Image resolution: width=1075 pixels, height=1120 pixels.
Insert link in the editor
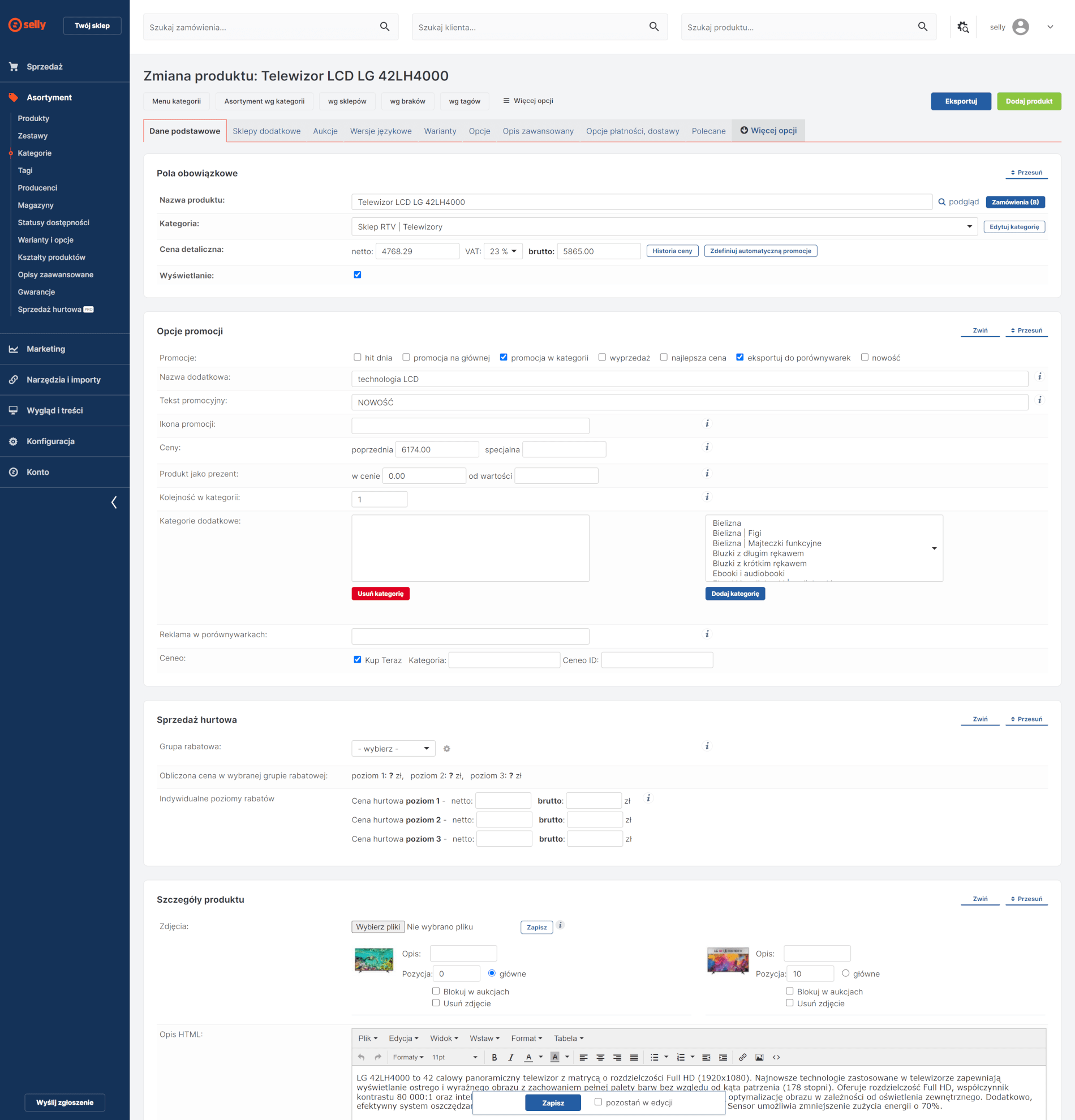[x=742, y=1057]
